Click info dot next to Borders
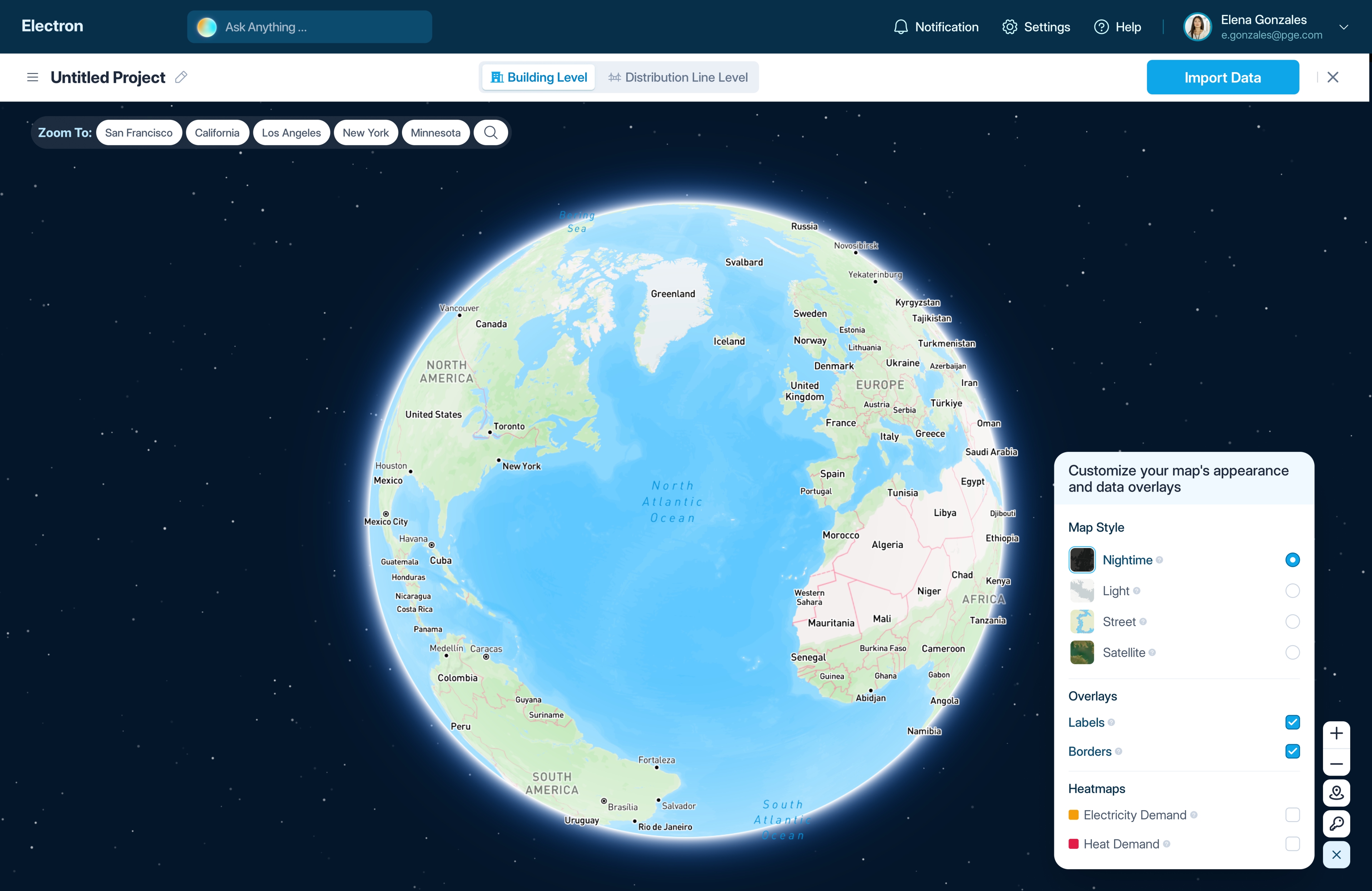The image size is (1372, 891). [1118, 751]
